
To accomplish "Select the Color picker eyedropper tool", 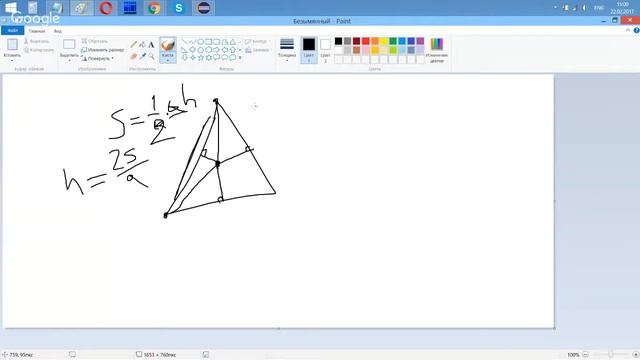I will [142, 56].
